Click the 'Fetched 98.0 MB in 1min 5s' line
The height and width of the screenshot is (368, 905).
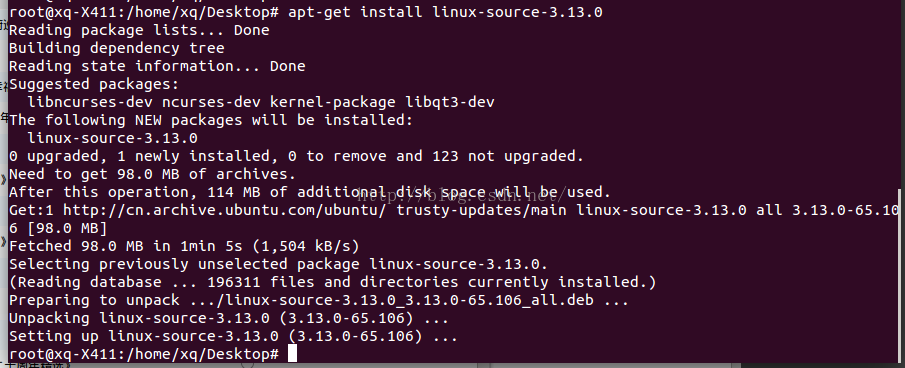(184, 246)
